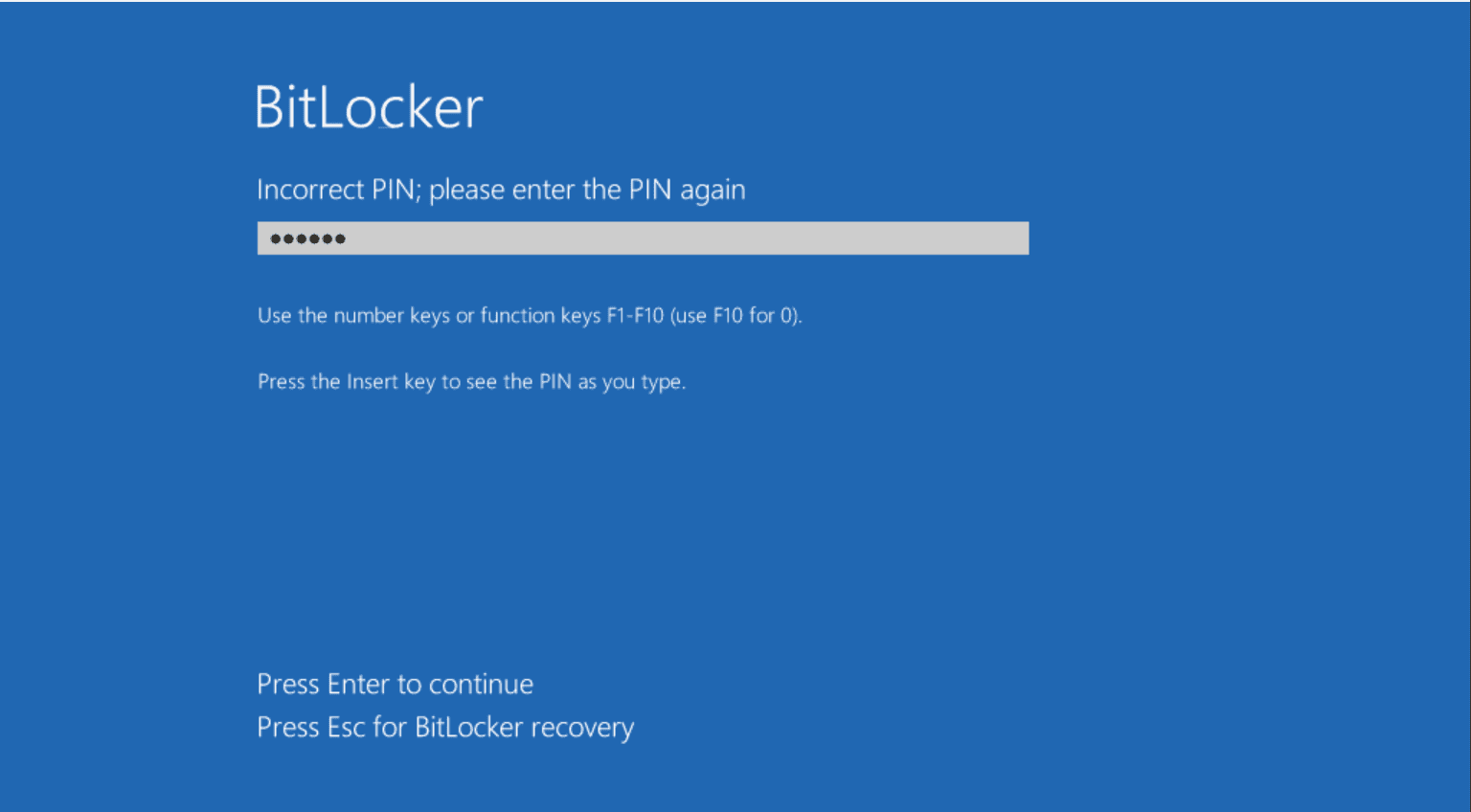Select the masked PIN dots in the input box

(x=306, y=237)
